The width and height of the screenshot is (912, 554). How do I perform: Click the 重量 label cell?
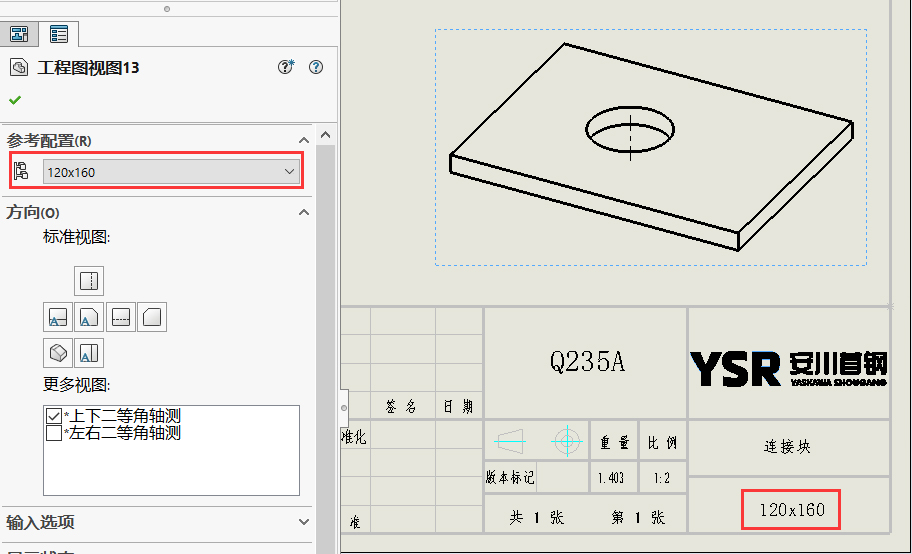click(614, 443)
